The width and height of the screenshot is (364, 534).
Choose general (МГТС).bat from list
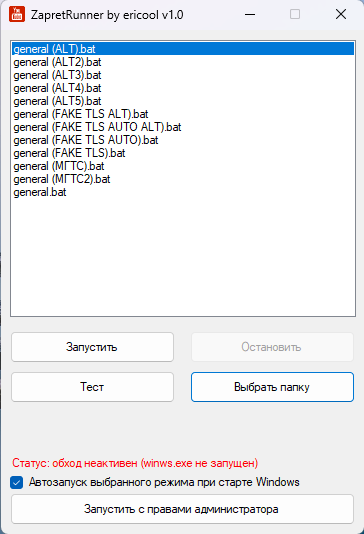[183, 166]
